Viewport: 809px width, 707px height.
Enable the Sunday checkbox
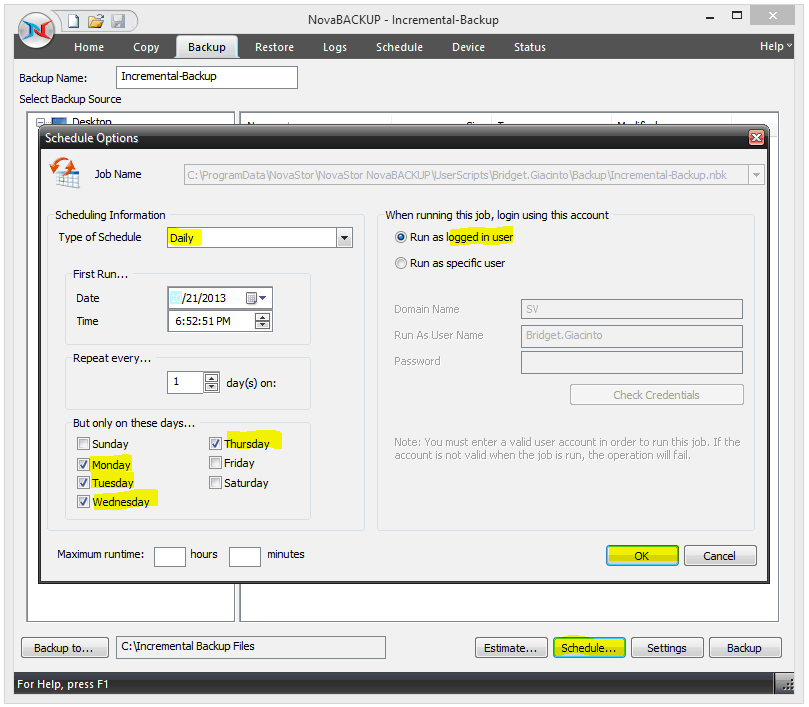tap(83, 443)
